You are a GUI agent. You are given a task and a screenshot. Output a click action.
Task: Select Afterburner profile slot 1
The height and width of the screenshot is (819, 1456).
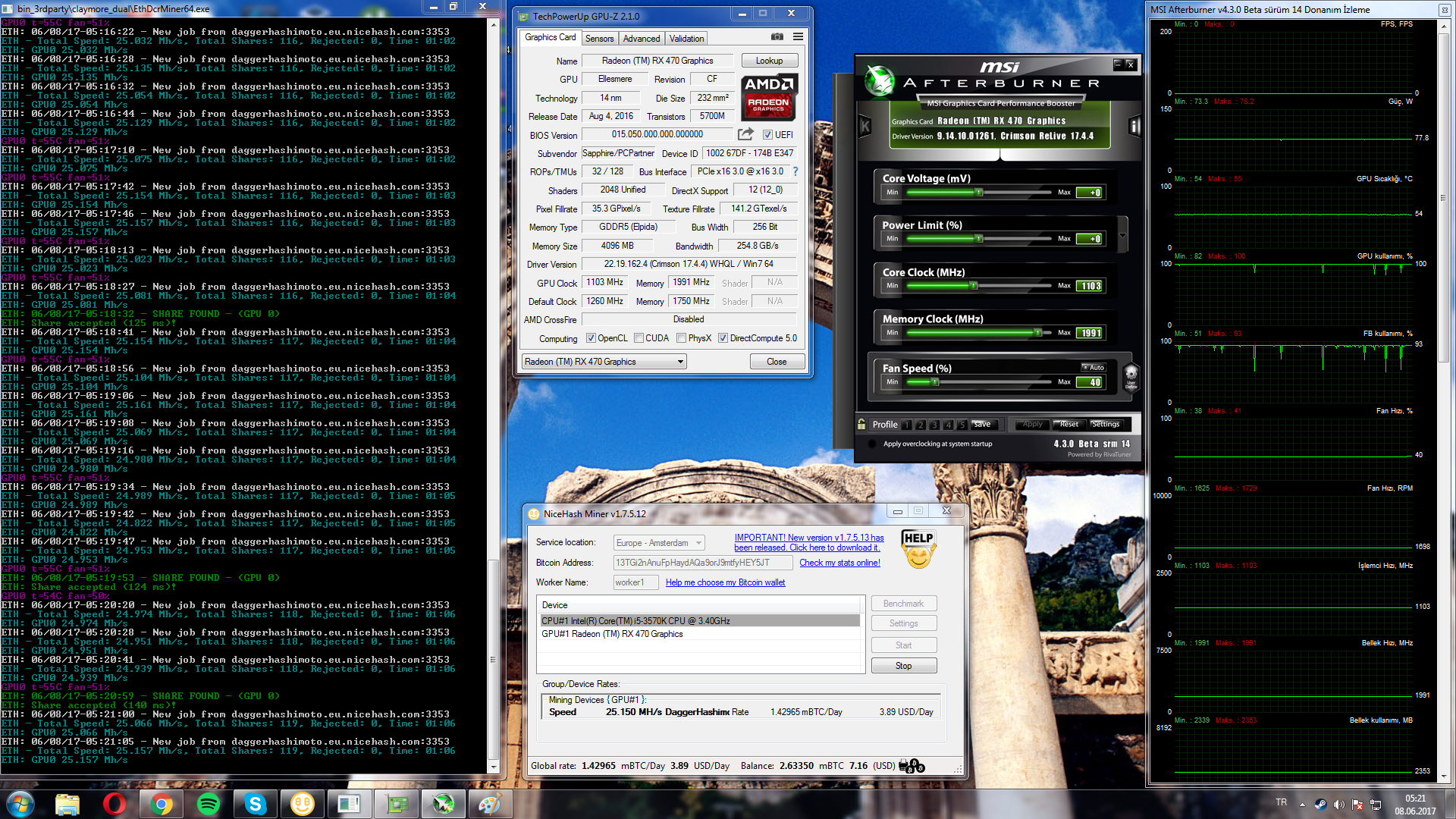(907, 425)
